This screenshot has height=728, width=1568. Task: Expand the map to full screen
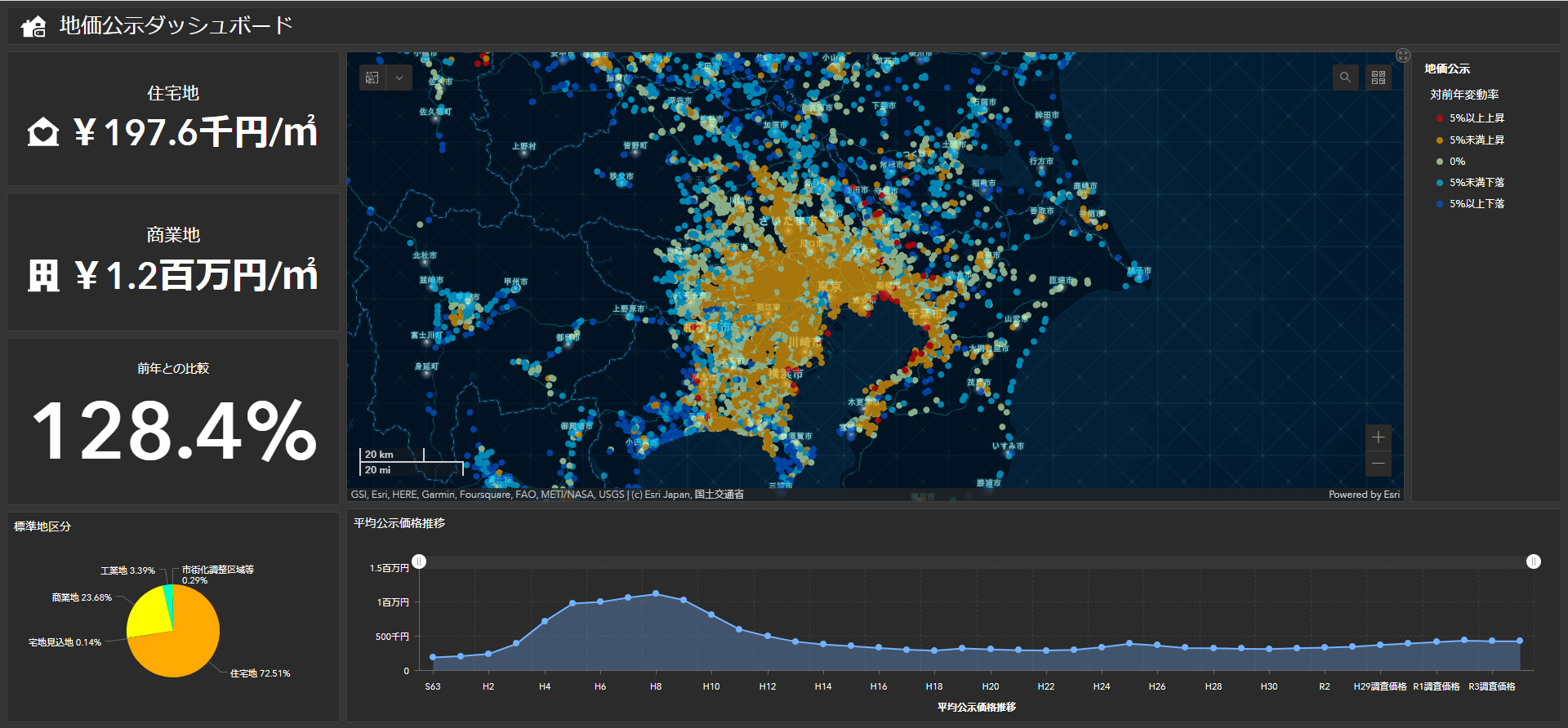pos(1403,55)
